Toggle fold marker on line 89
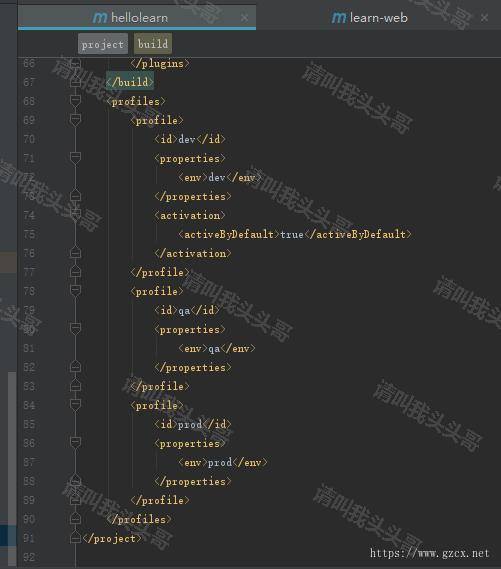Viewport: 501px width, 569px height. 75,500
